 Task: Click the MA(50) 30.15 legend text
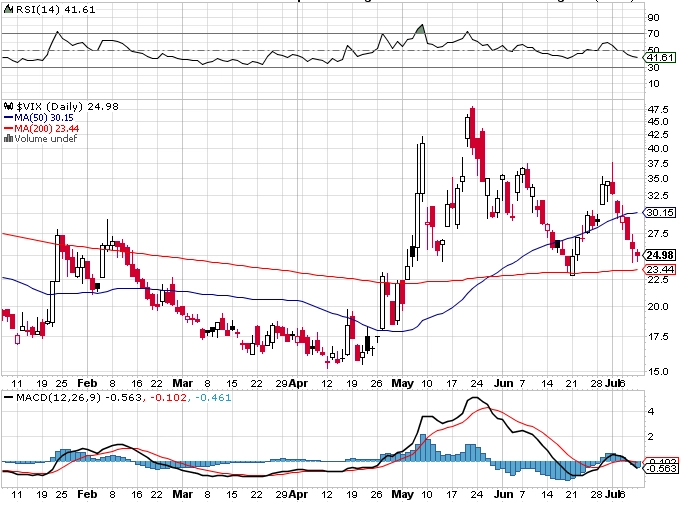(x=40, y=117)
